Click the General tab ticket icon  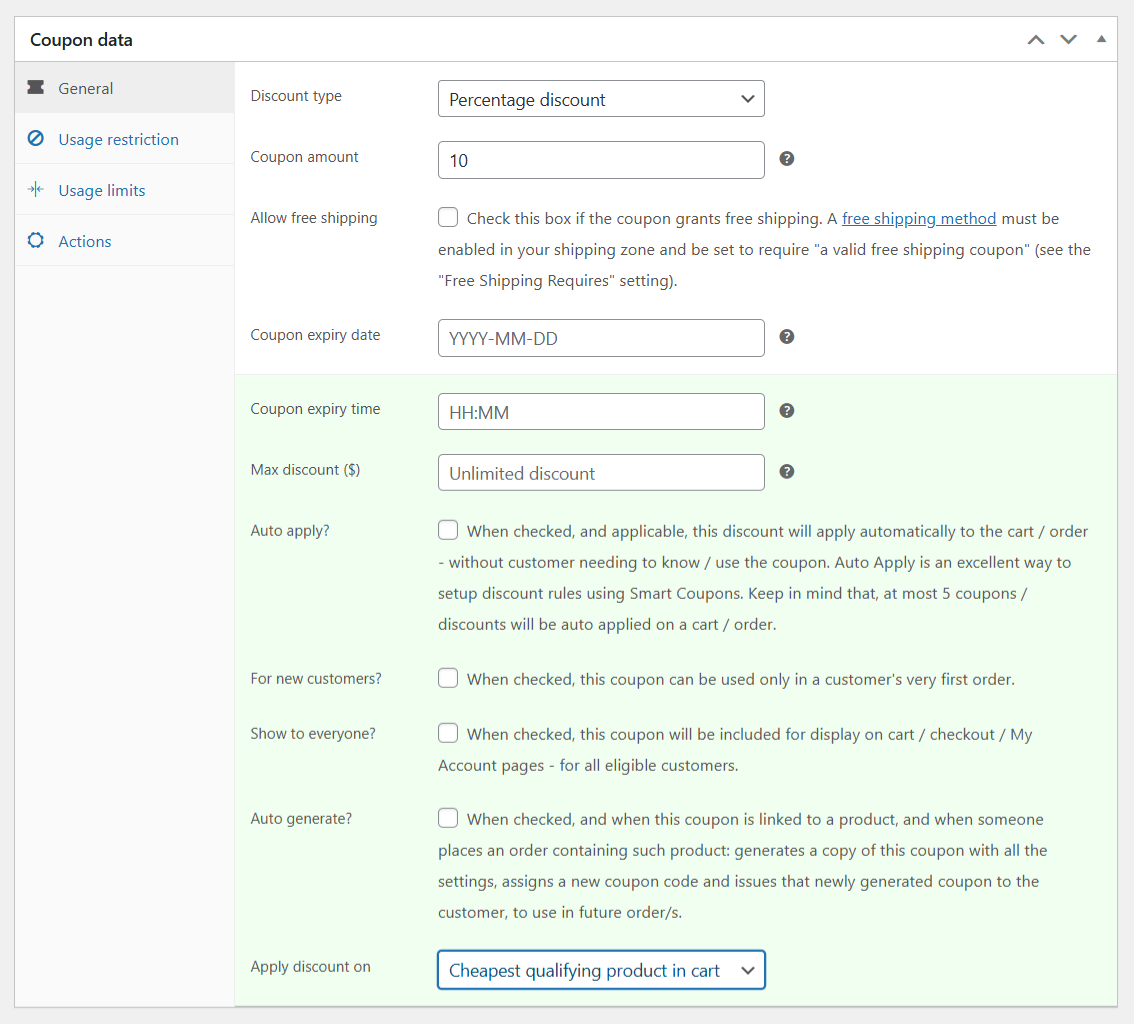pyautogui.click(x=36, y=88)
